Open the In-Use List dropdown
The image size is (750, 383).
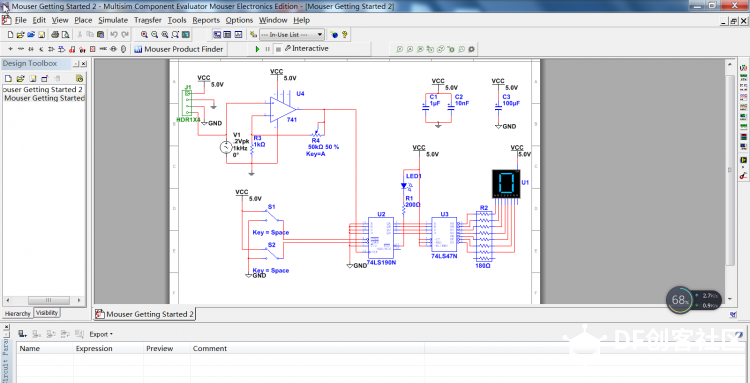point(291,34)
